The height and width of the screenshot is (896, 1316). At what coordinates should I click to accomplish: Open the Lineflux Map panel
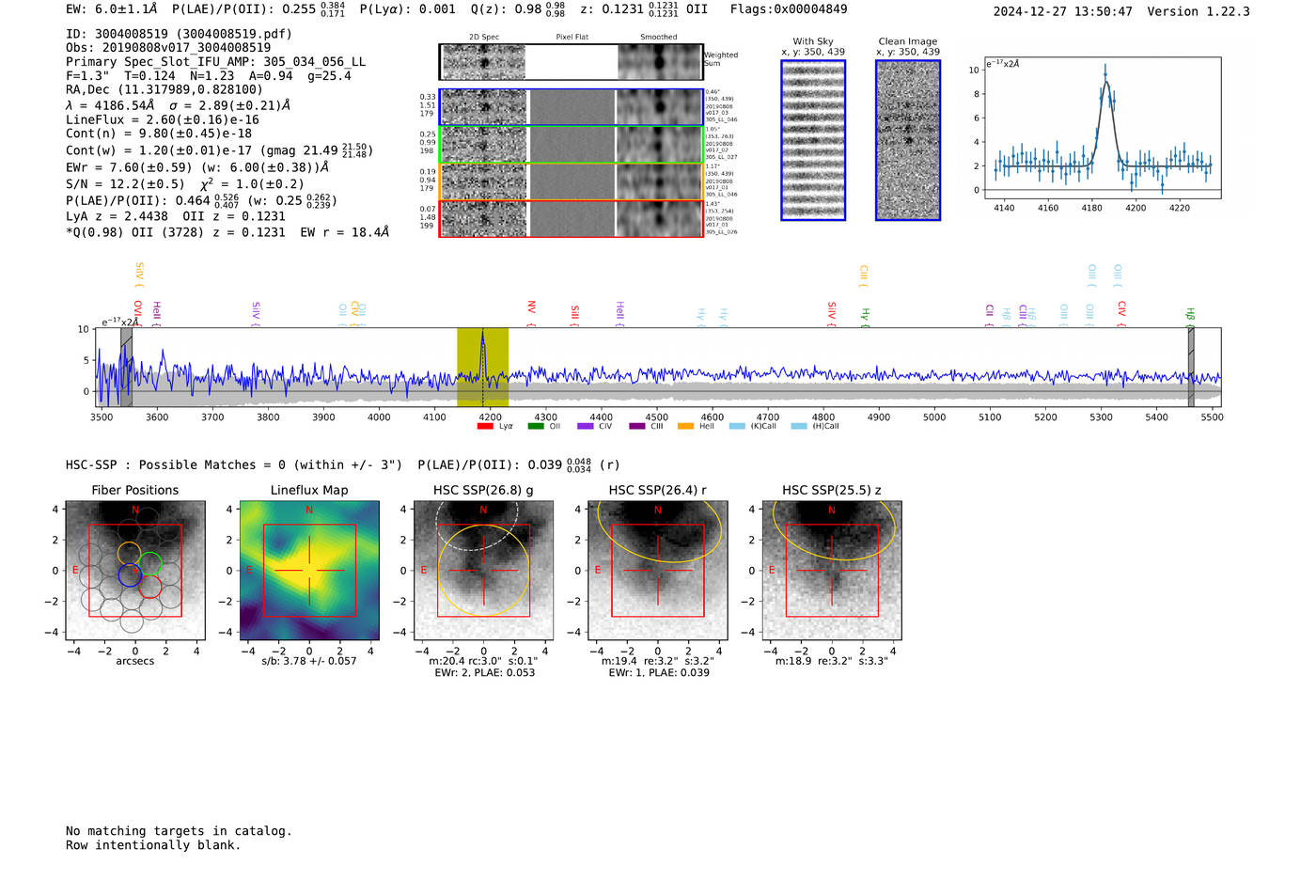coord(309,571)
